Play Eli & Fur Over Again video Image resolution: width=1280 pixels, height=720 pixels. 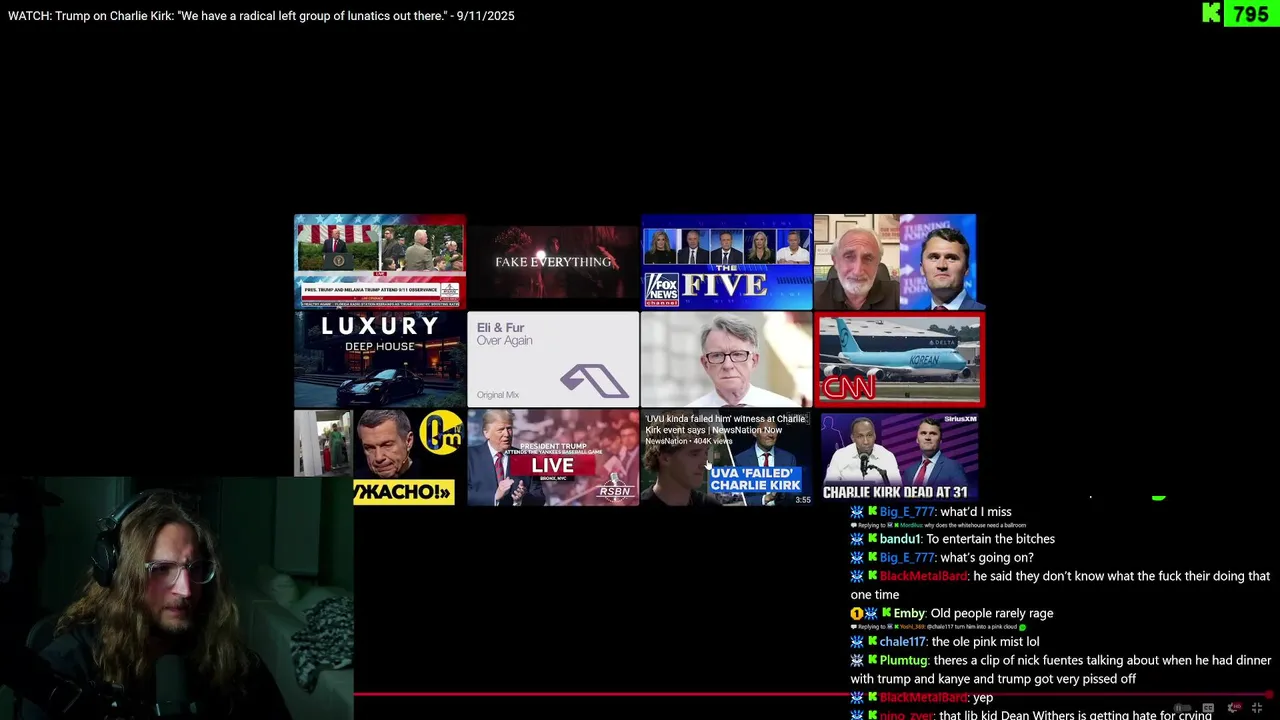(553, 359)
